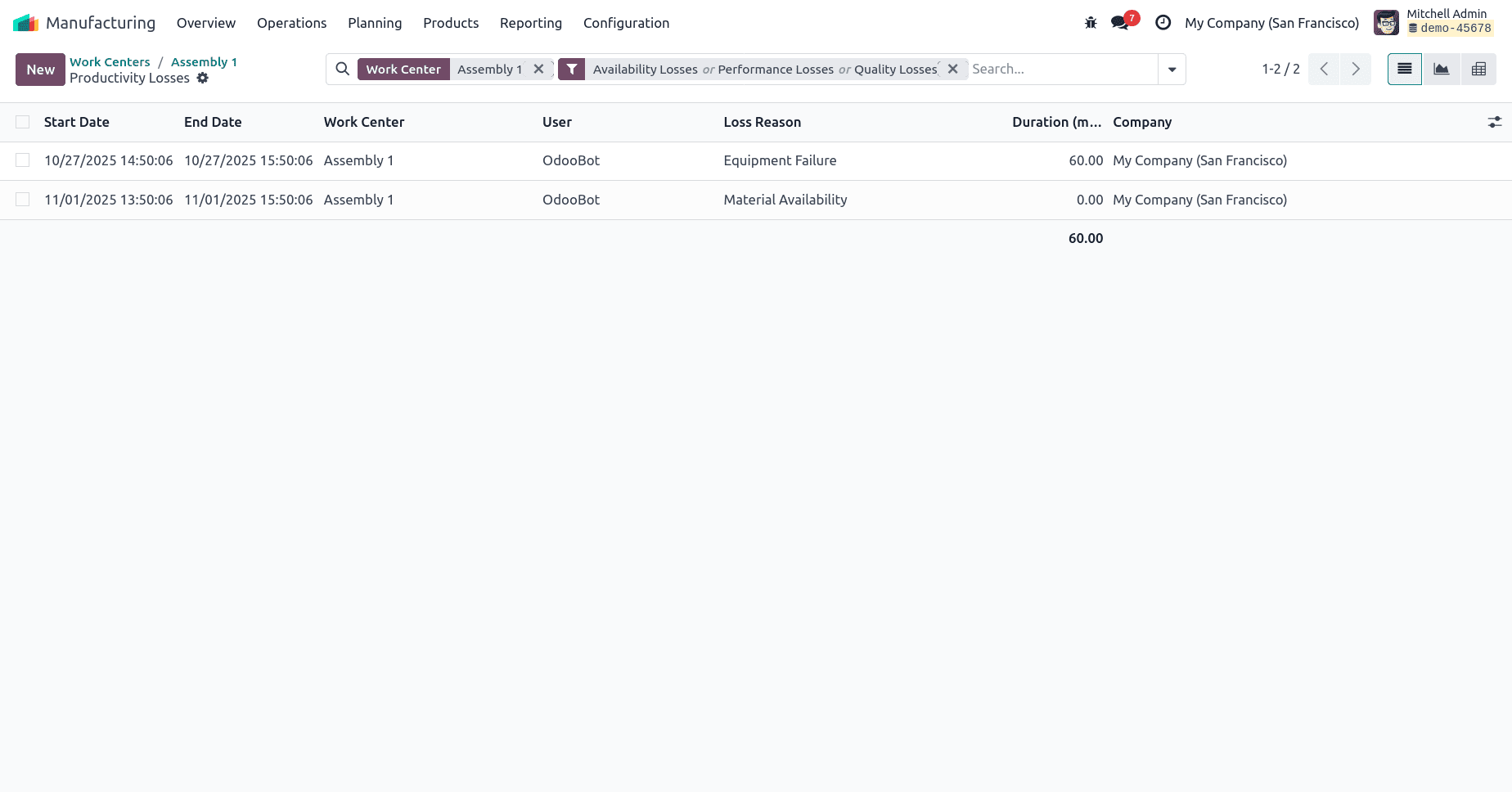The image size is (1512, 792).
Task: Clear the Availability Losses filter facet
Action: point(952,69)
